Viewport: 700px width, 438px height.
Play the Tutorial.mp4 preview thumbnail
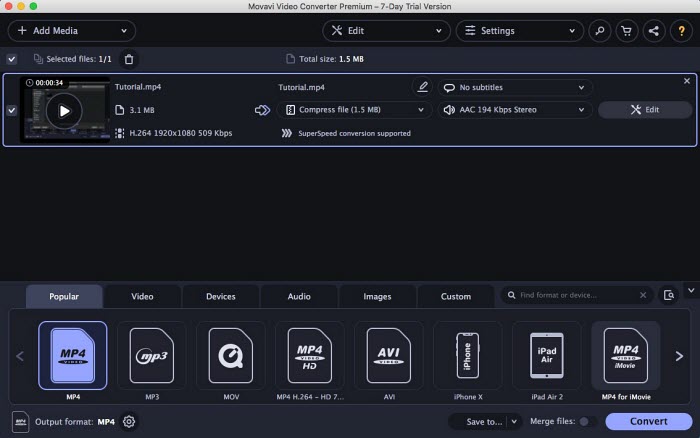(64, 111)
